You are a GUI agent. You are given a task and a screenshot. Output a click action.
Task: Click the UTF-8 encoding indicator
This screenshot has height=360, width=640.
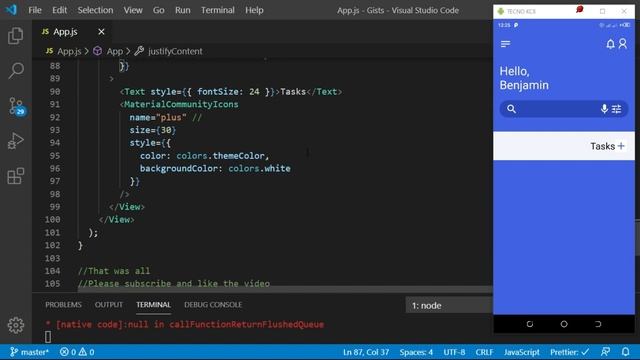coord(454,352)
